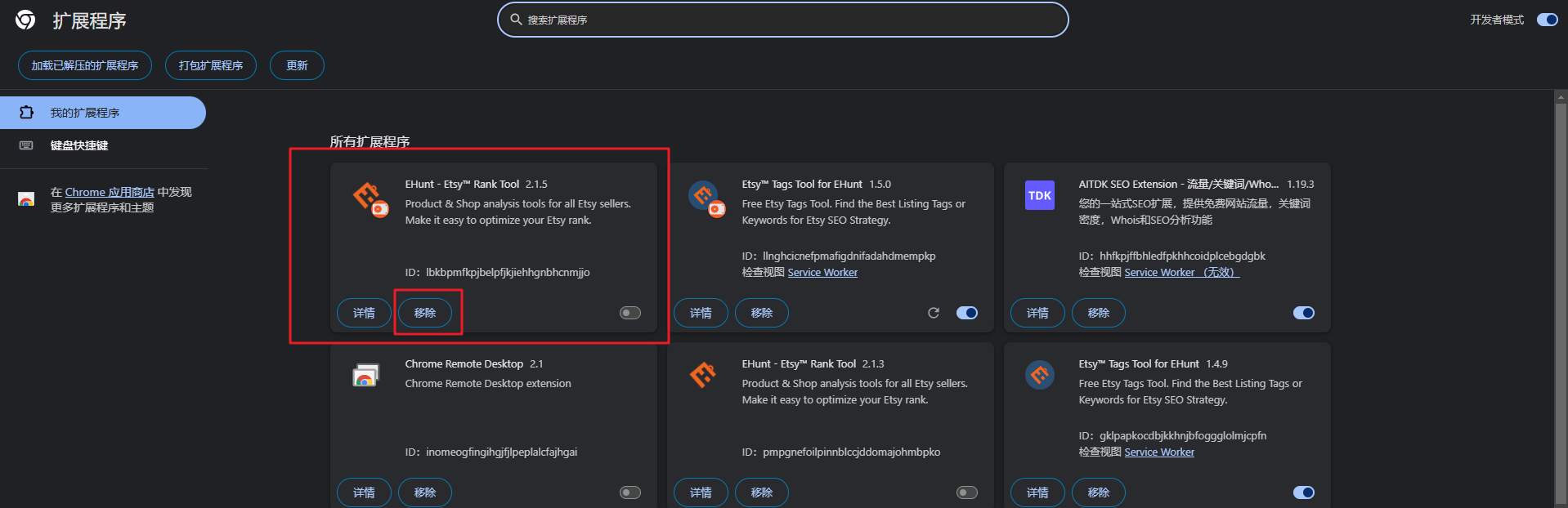Click the search magnifier icon
1568x508 pixels.
coord(516,20)
